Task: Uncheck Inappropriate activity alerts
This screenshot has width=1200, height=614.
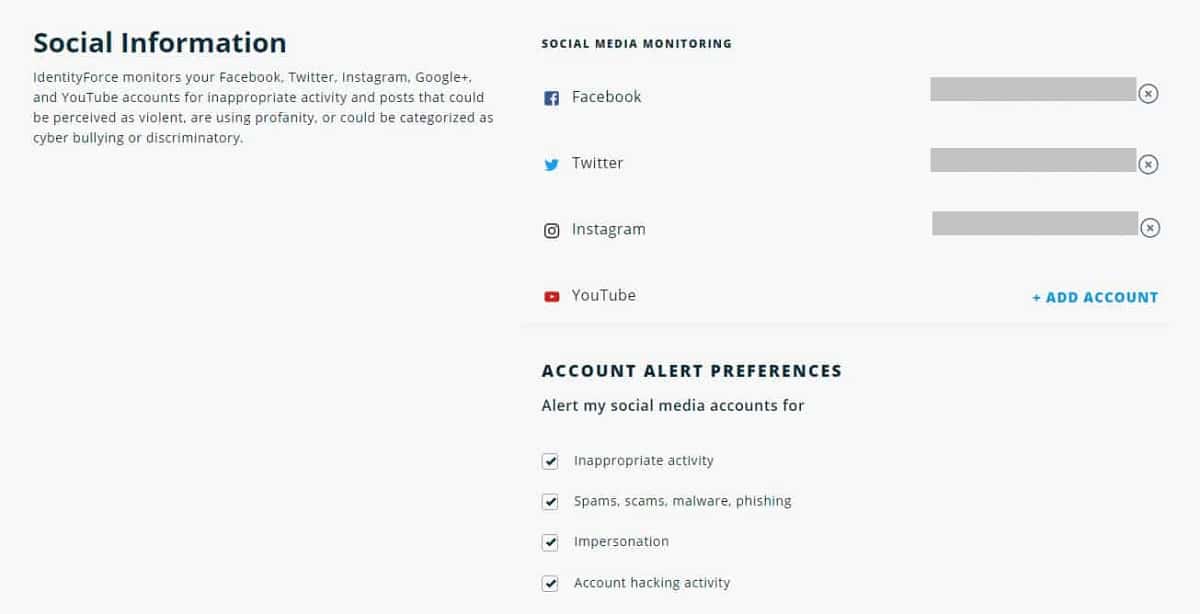Action: [550, 461]
